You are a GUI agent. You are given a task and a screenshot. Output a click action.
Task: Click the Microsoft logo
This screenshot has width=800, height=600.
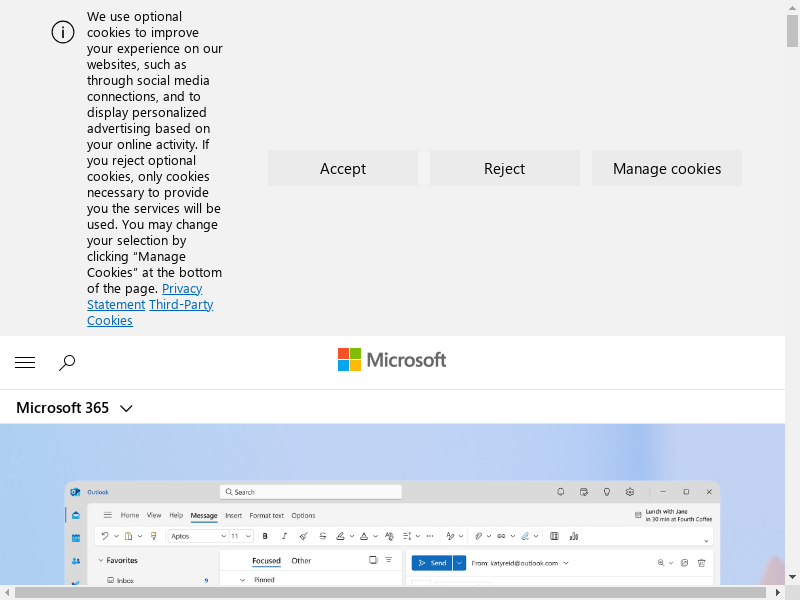[x=392, y=360]
